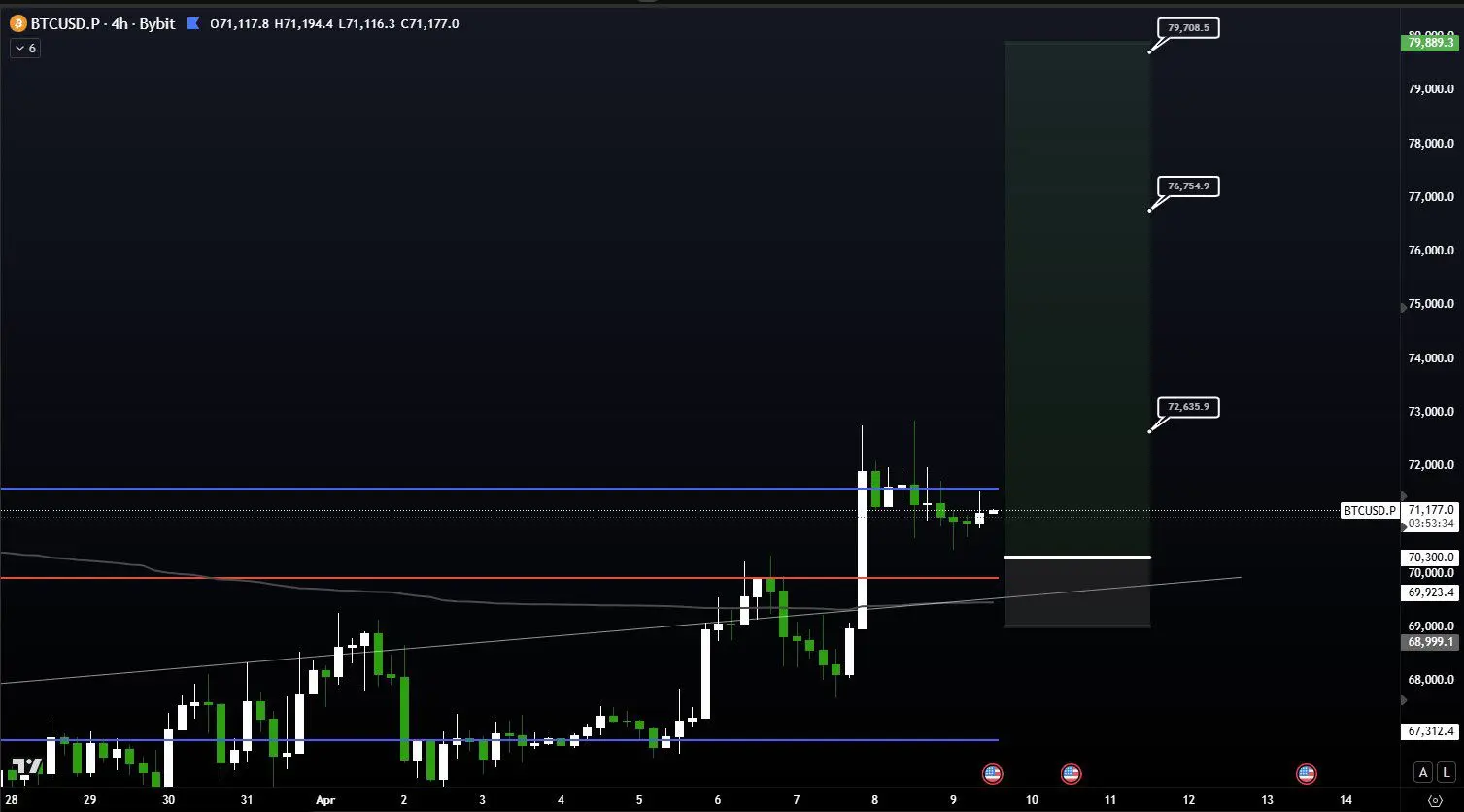The width and height of the screenshot is (1464, 812).
Task: Click the 73,000.0 price axis tick
Action: coord(1430,412)
